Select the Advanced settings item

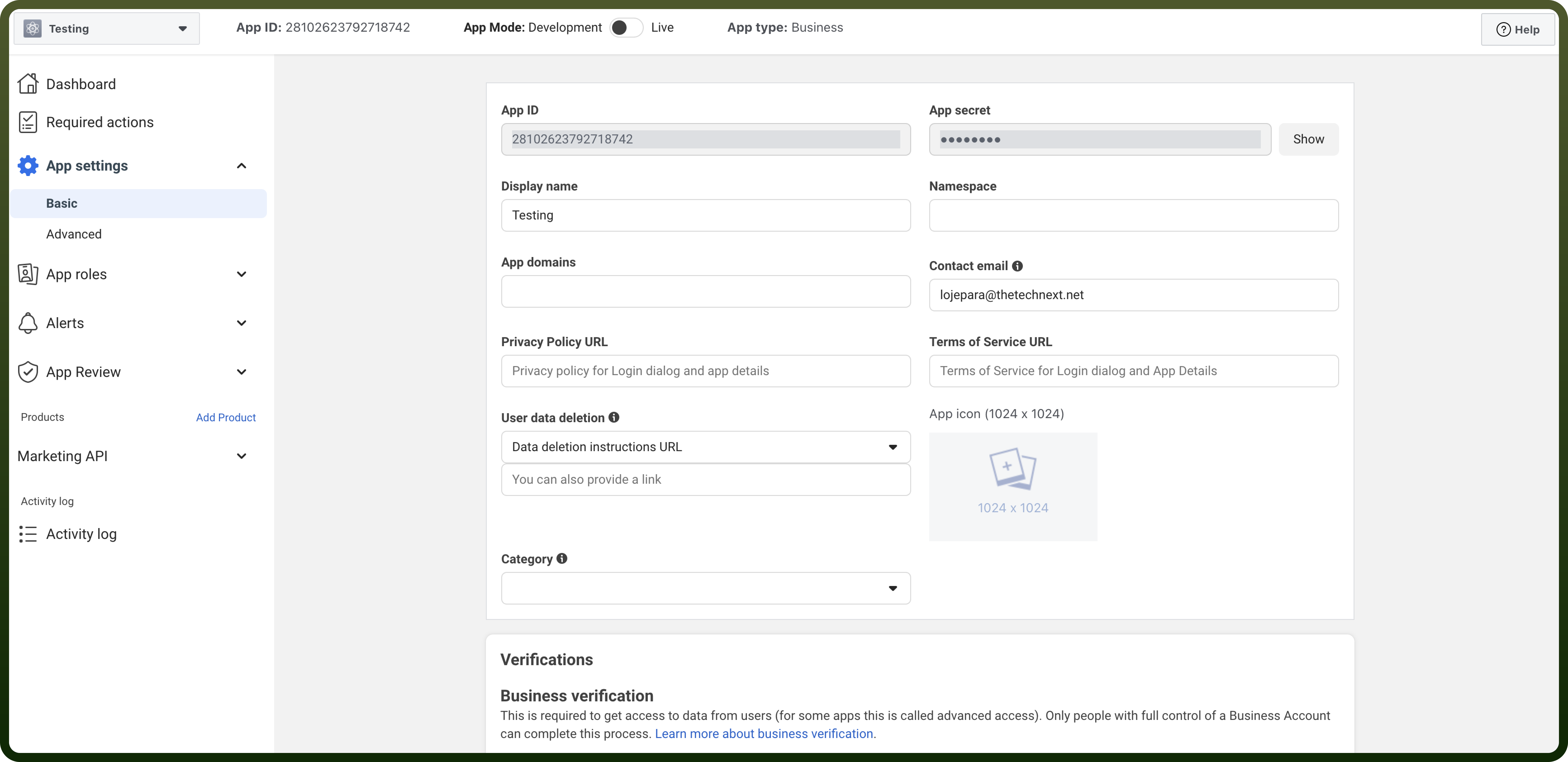[74, 234]
